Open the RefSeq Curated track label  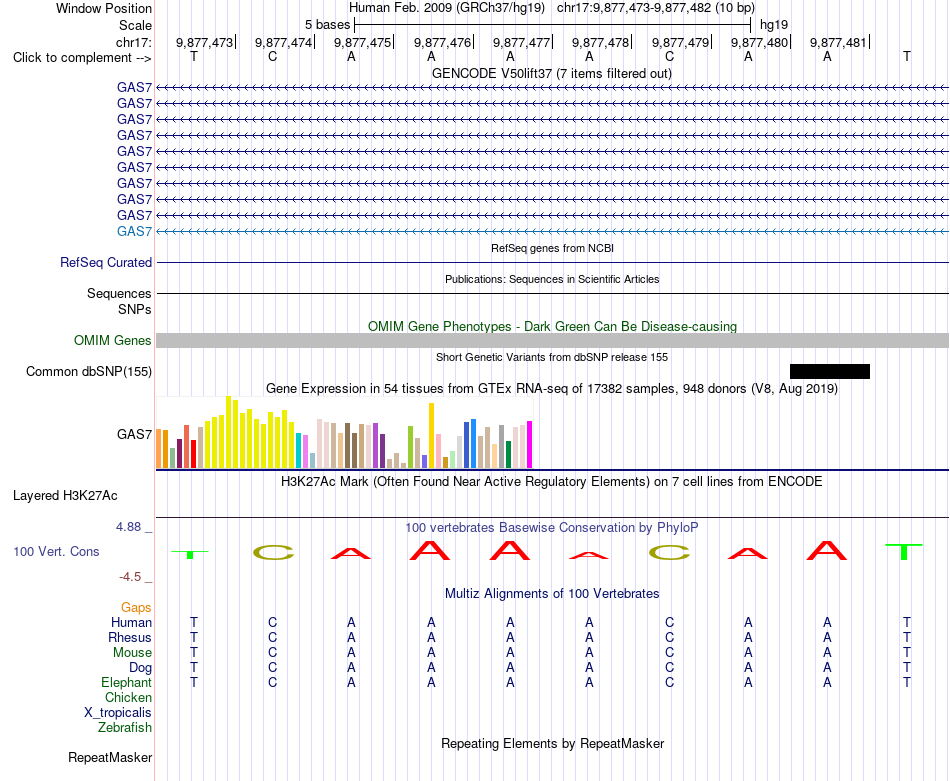click(105, 262)
